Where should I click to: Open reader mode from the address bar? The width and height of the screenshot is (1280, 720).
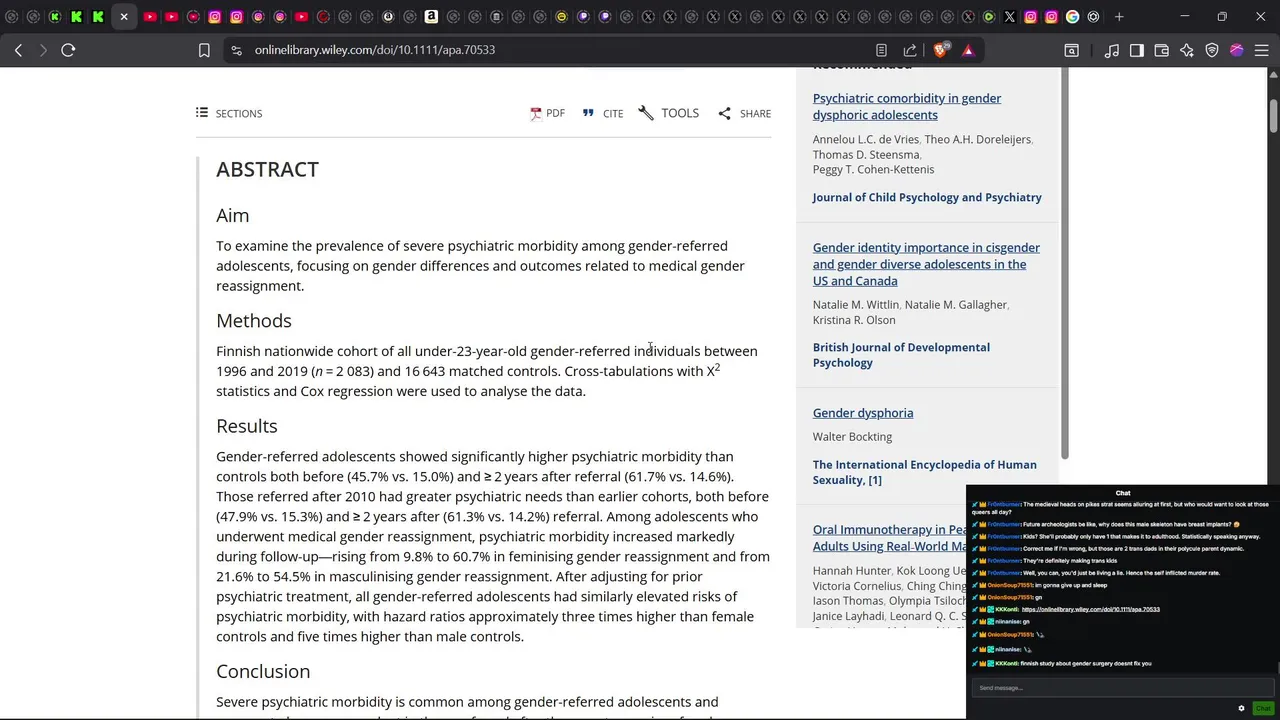click(x=881, y=50)
